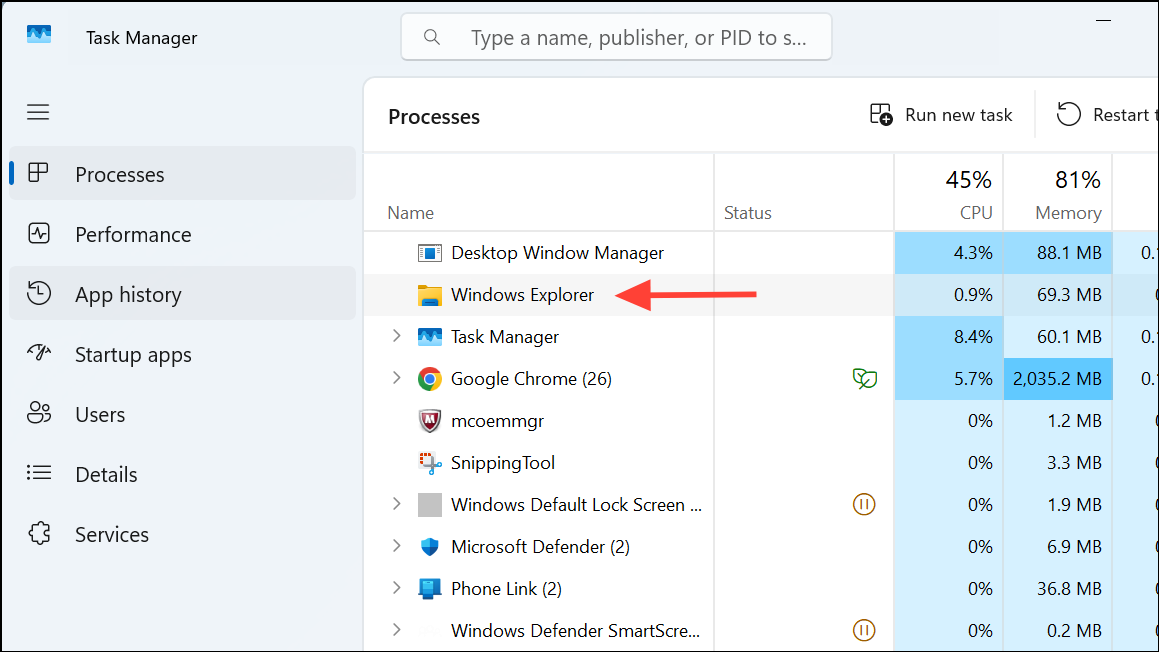This screenshot has height=652, width=1159.
Task: Click the search magnifier icon
Action: pyautogui.click(x=432, y=37)
